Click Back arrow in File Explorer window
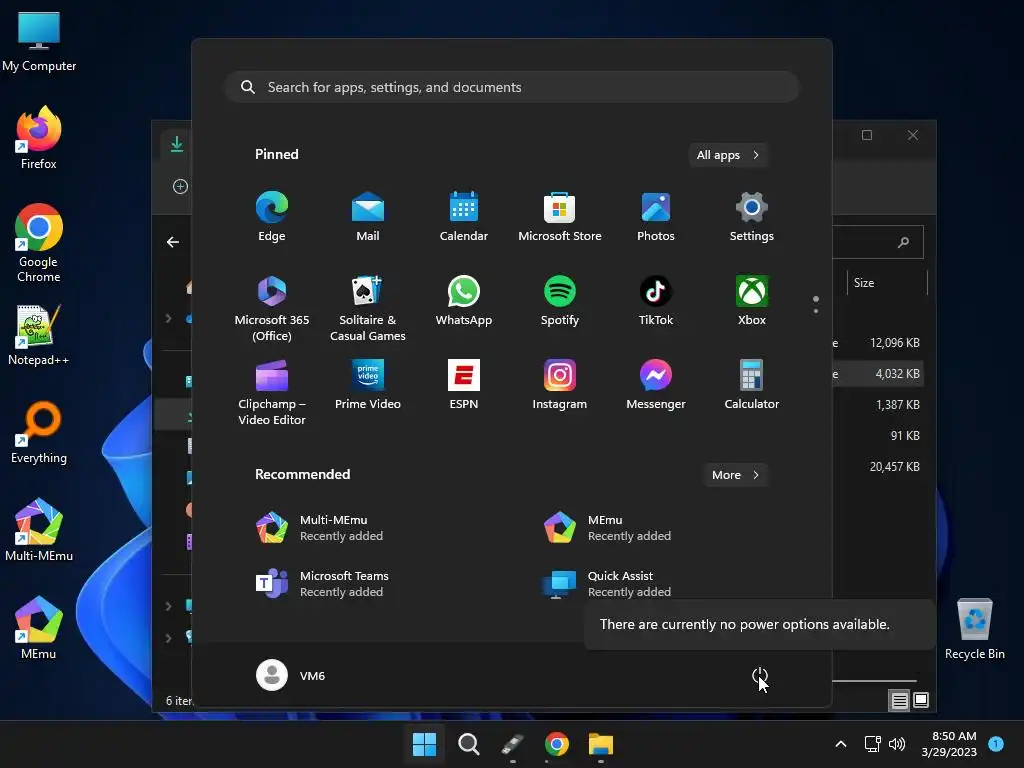 172,242
